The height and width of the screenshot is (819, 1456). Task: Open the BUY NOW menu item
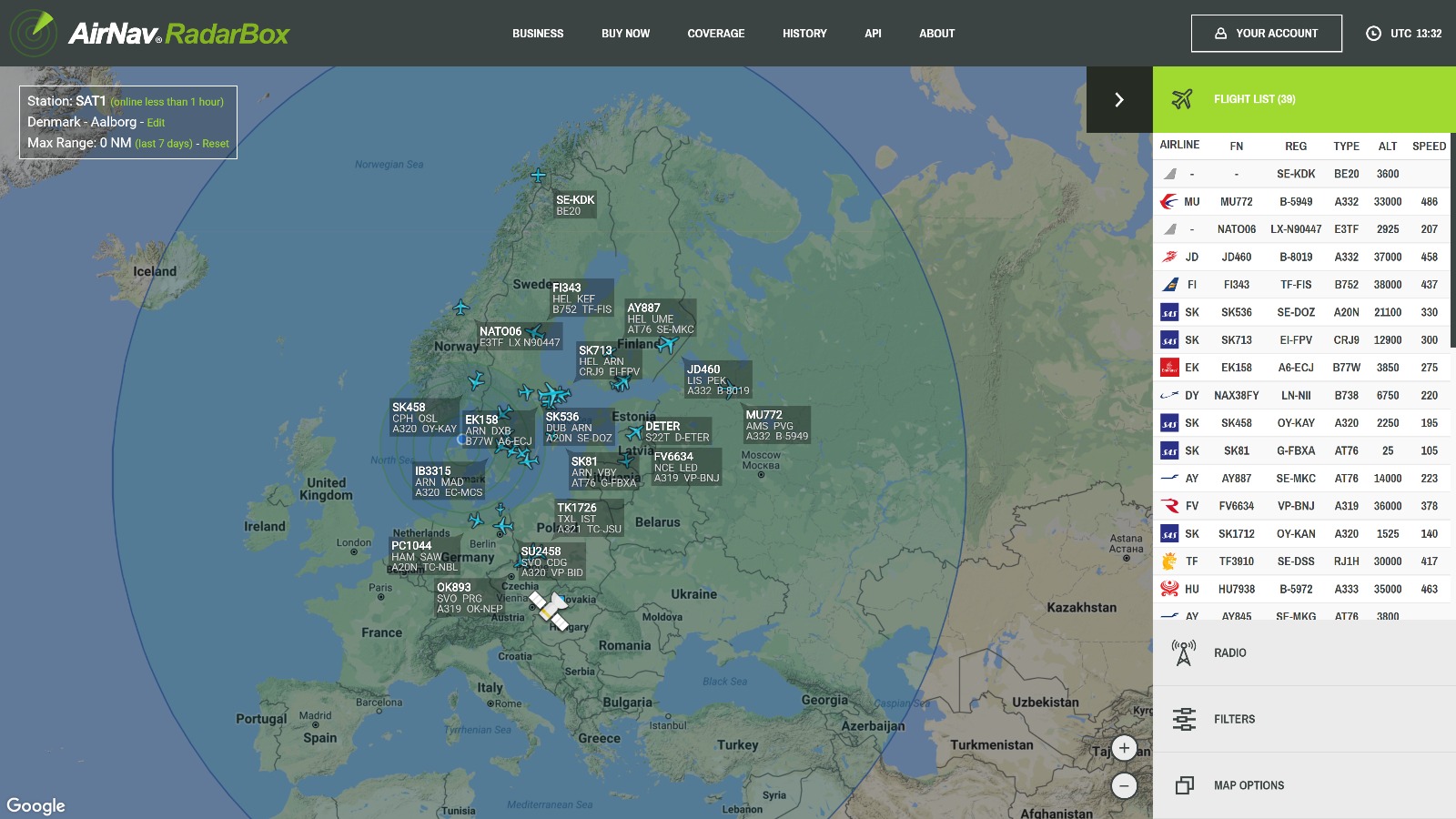click(625, 34)
